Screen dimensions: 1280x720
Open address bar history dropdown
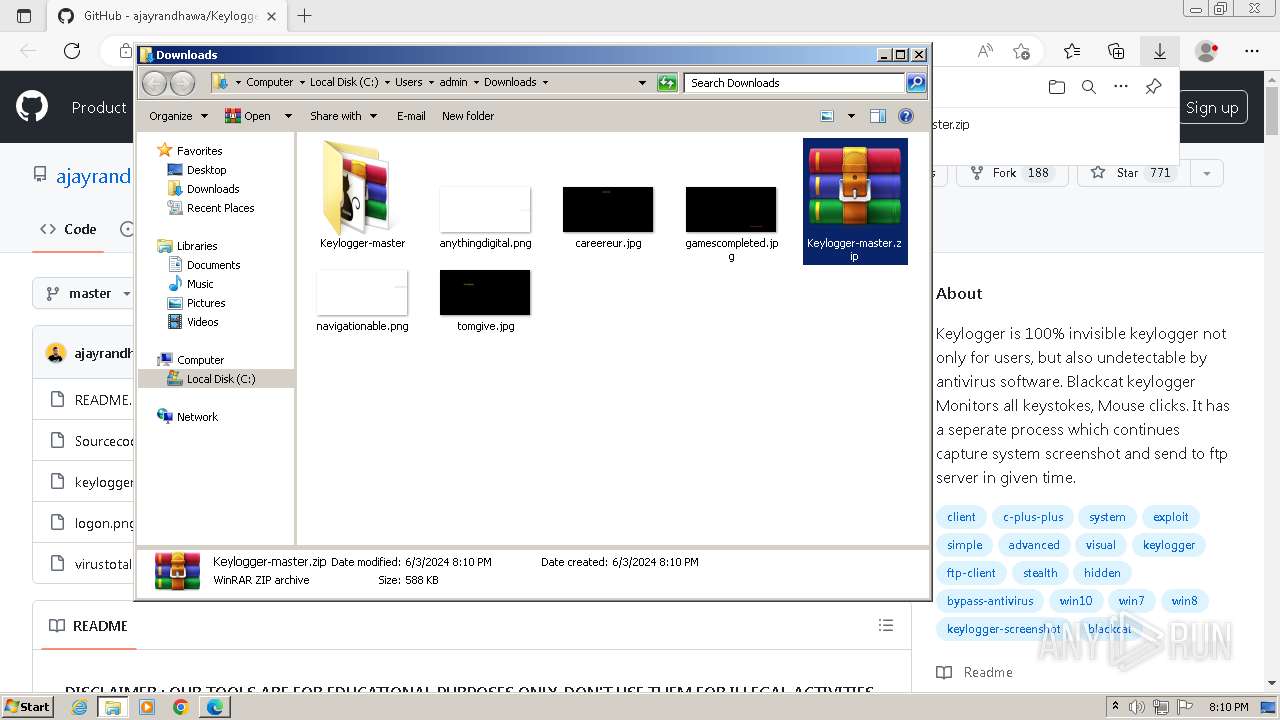(x=642, y=83)
